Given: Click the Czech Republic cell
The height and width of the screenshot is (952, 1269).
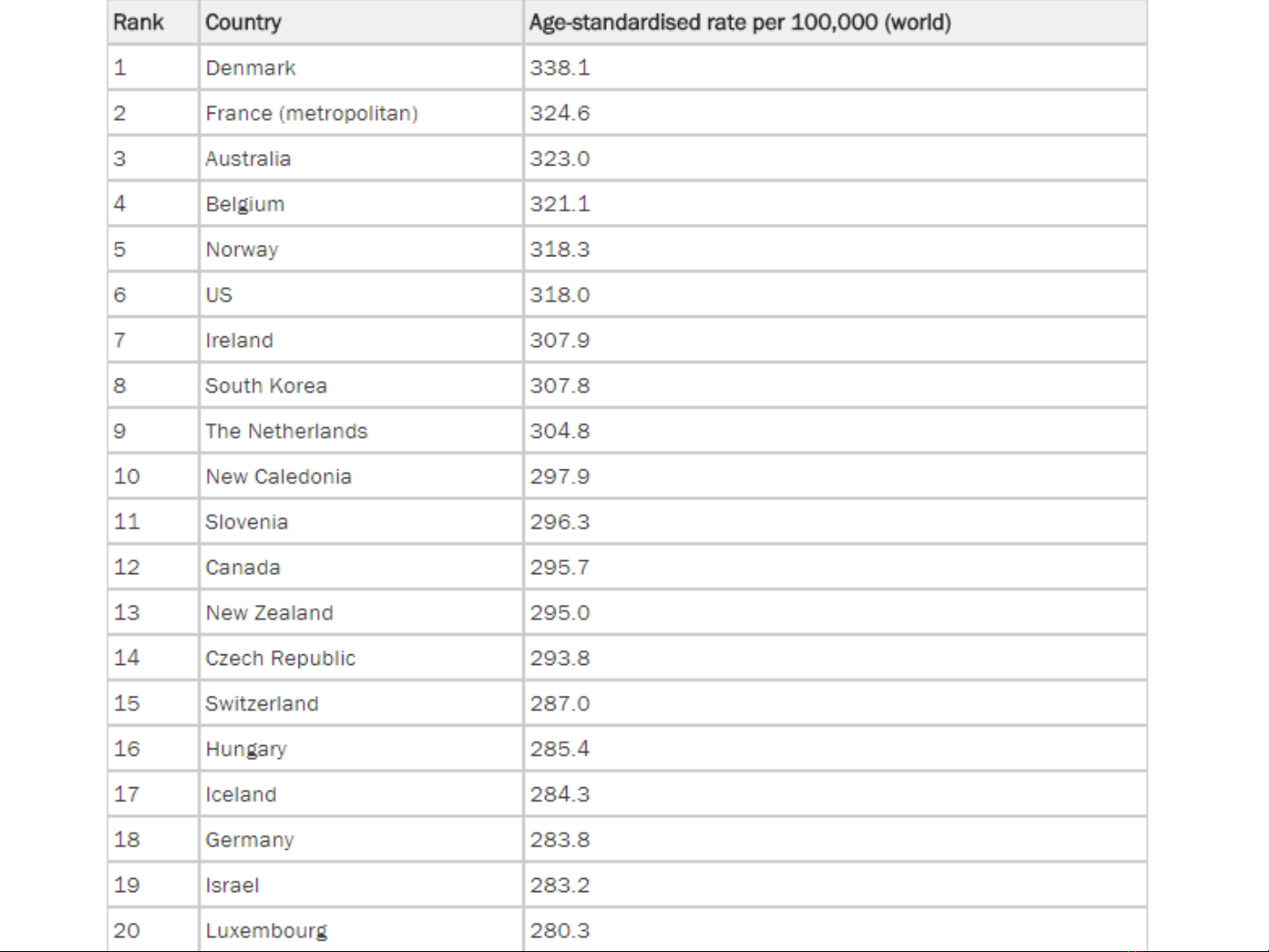Looking at the screenshot, I should pyautogui.click(x=280, y=659).
